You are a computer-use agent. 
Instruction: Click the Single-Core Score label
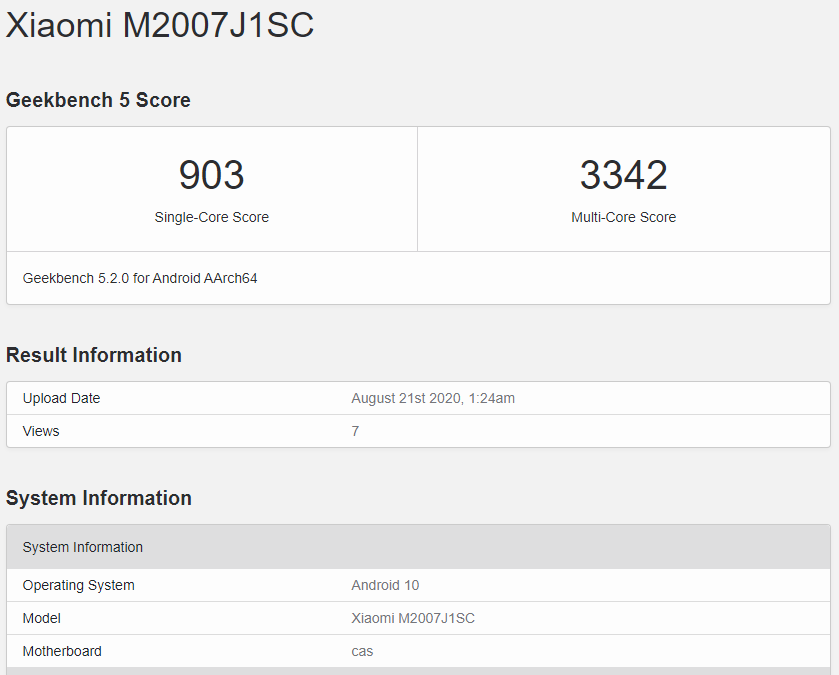coord(211,217)
